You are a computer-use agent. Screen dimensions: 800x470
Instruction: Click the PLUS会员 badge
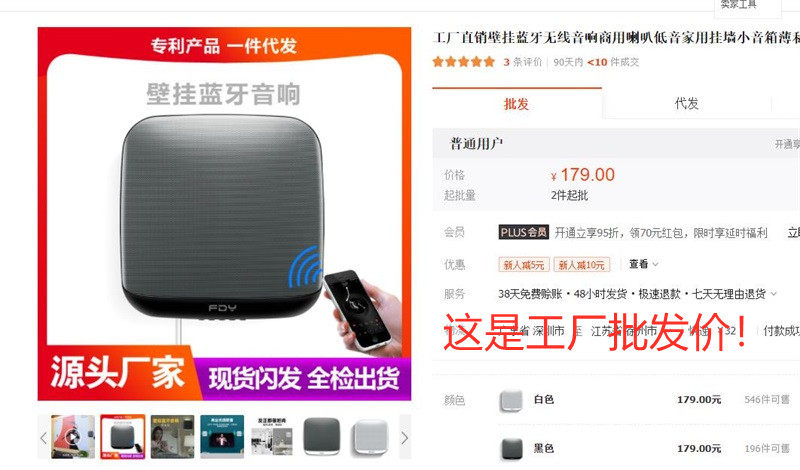(523, 233)
